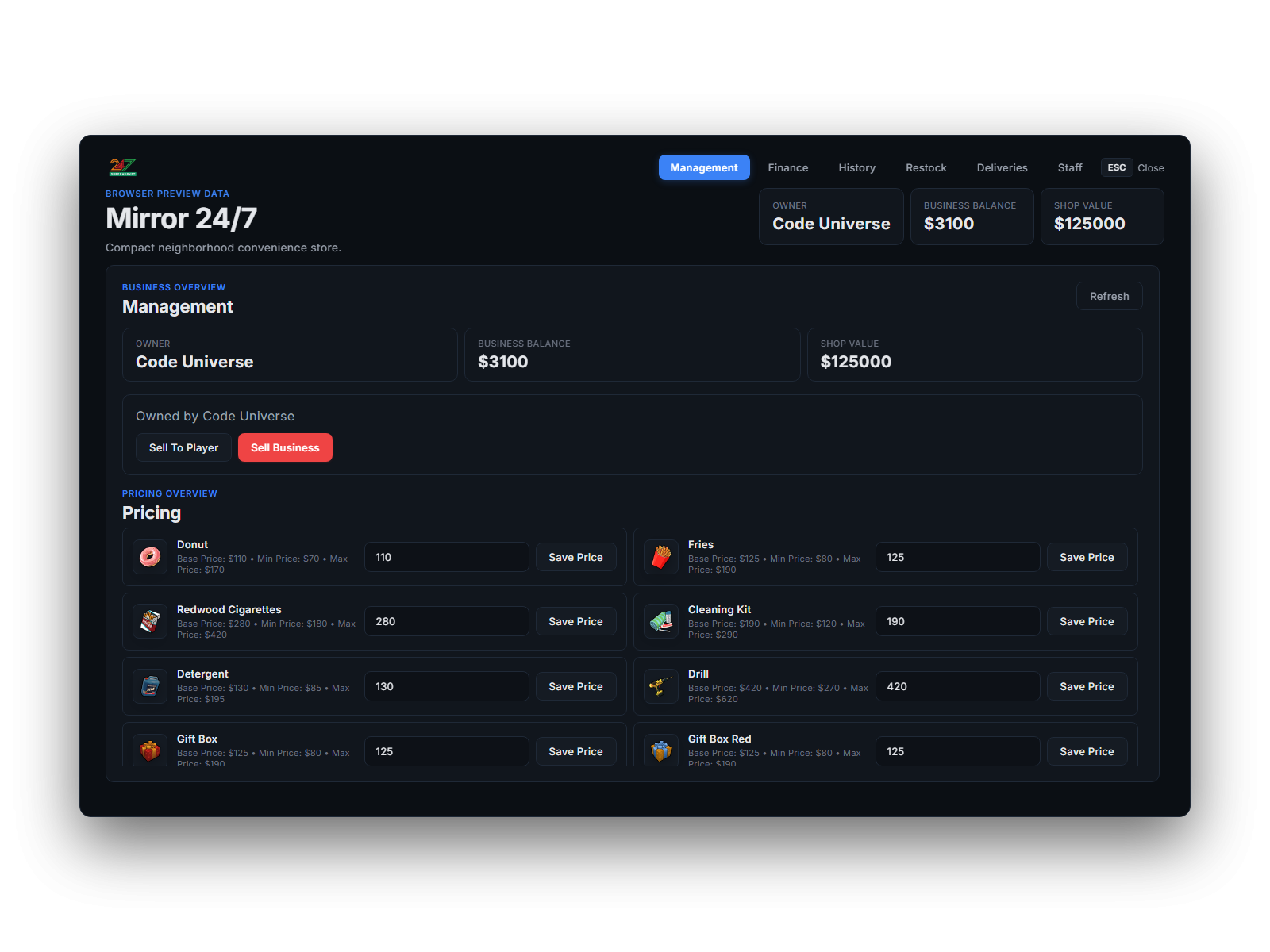The width and height of the screenshot is (1270, 952).
Task: Open the Management tab
Action: [704, 167]
